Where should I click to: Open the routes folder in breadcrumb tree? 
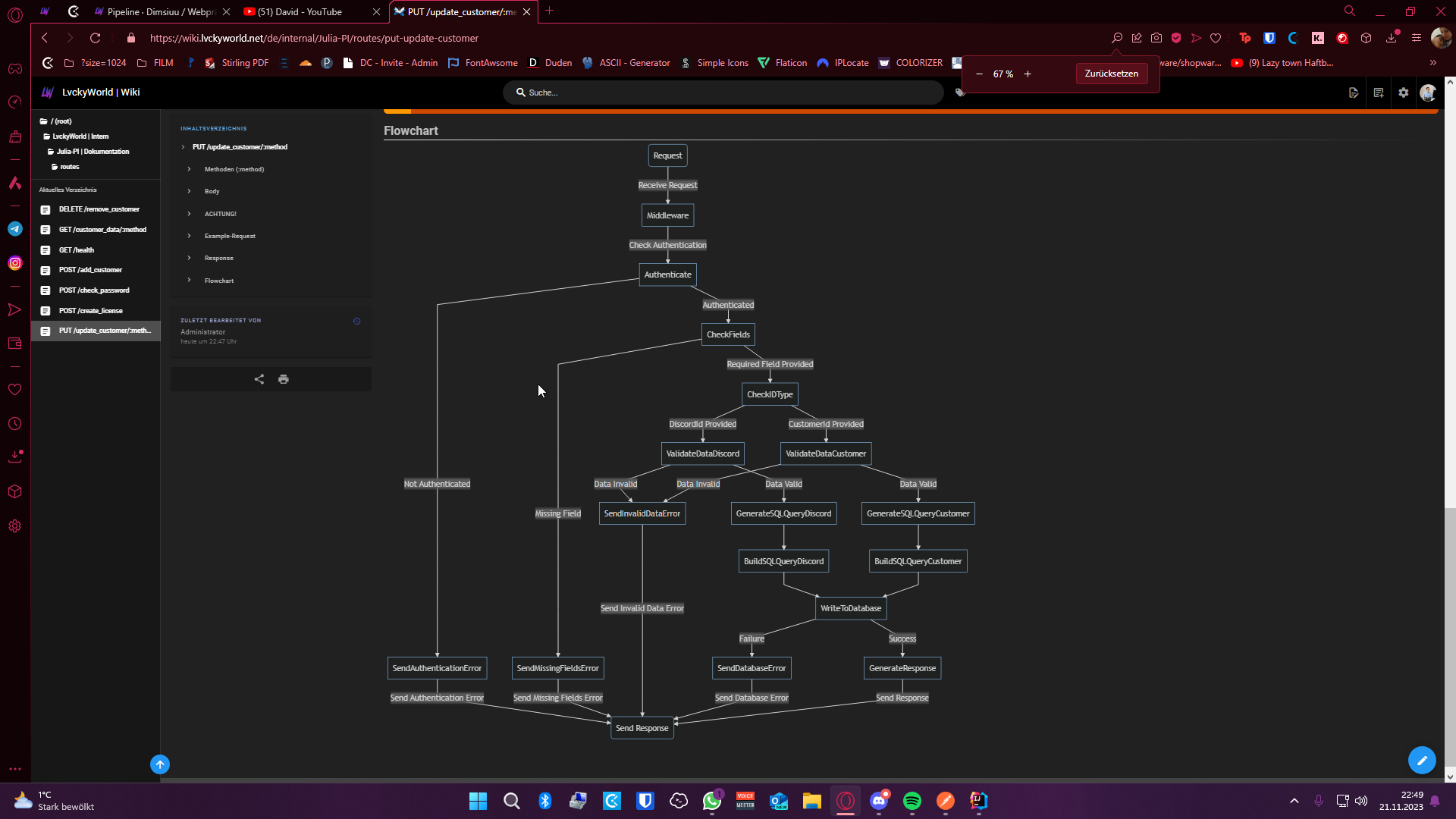tap(69, 167)
